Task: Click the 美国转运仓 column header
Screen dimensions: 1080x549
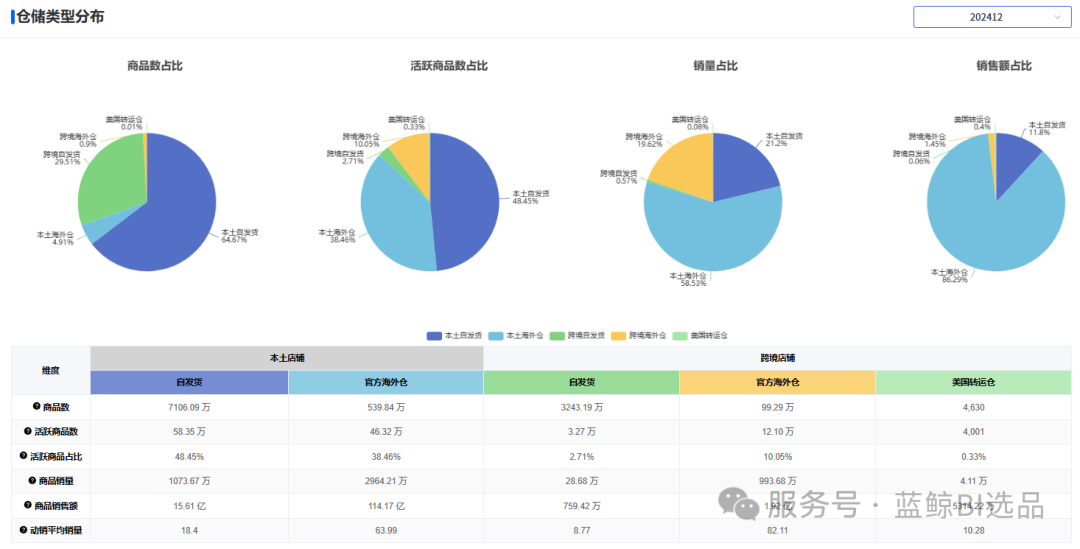Action: click(973, 382)
